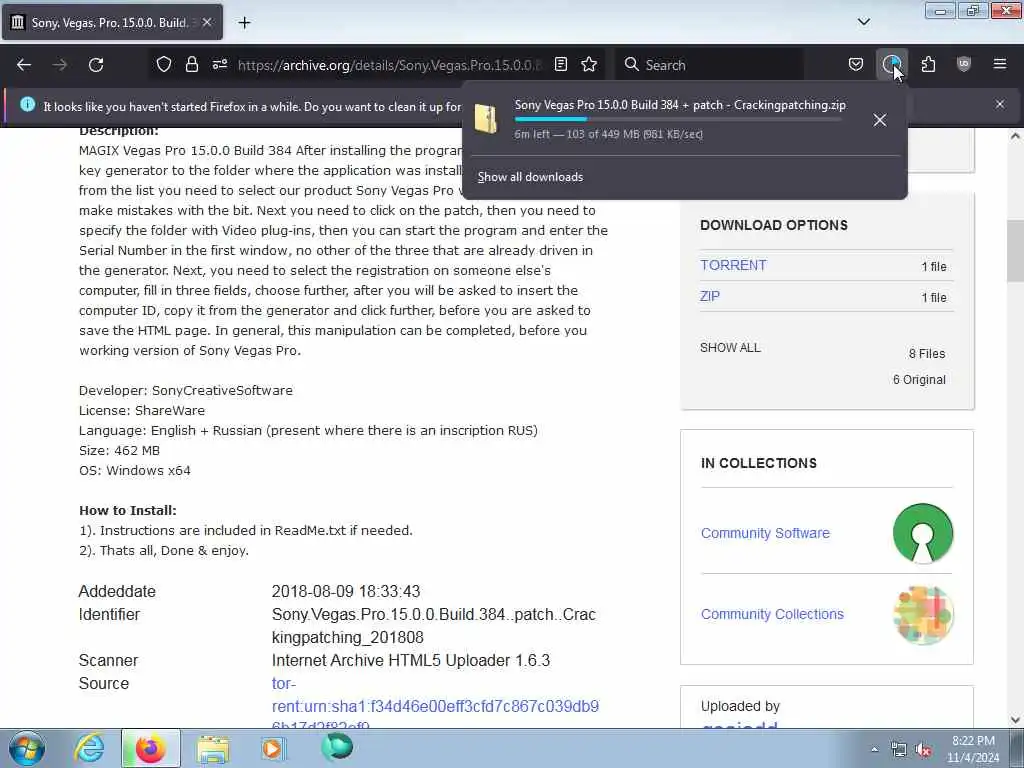Image resolution: width=1024 pixels, height=768 pixels.
Task: Click the '6 Original' count text
Action: tap(919, 379)
